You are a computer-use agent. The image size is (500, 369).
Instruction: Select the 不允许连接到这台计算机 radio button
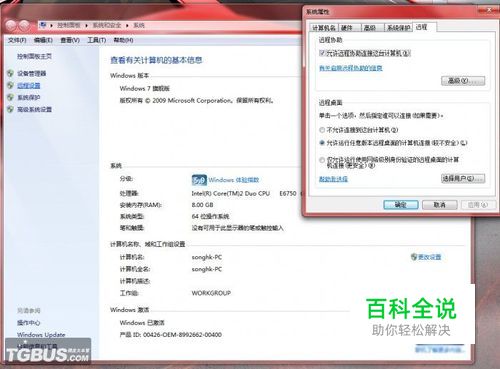(322, 130)
